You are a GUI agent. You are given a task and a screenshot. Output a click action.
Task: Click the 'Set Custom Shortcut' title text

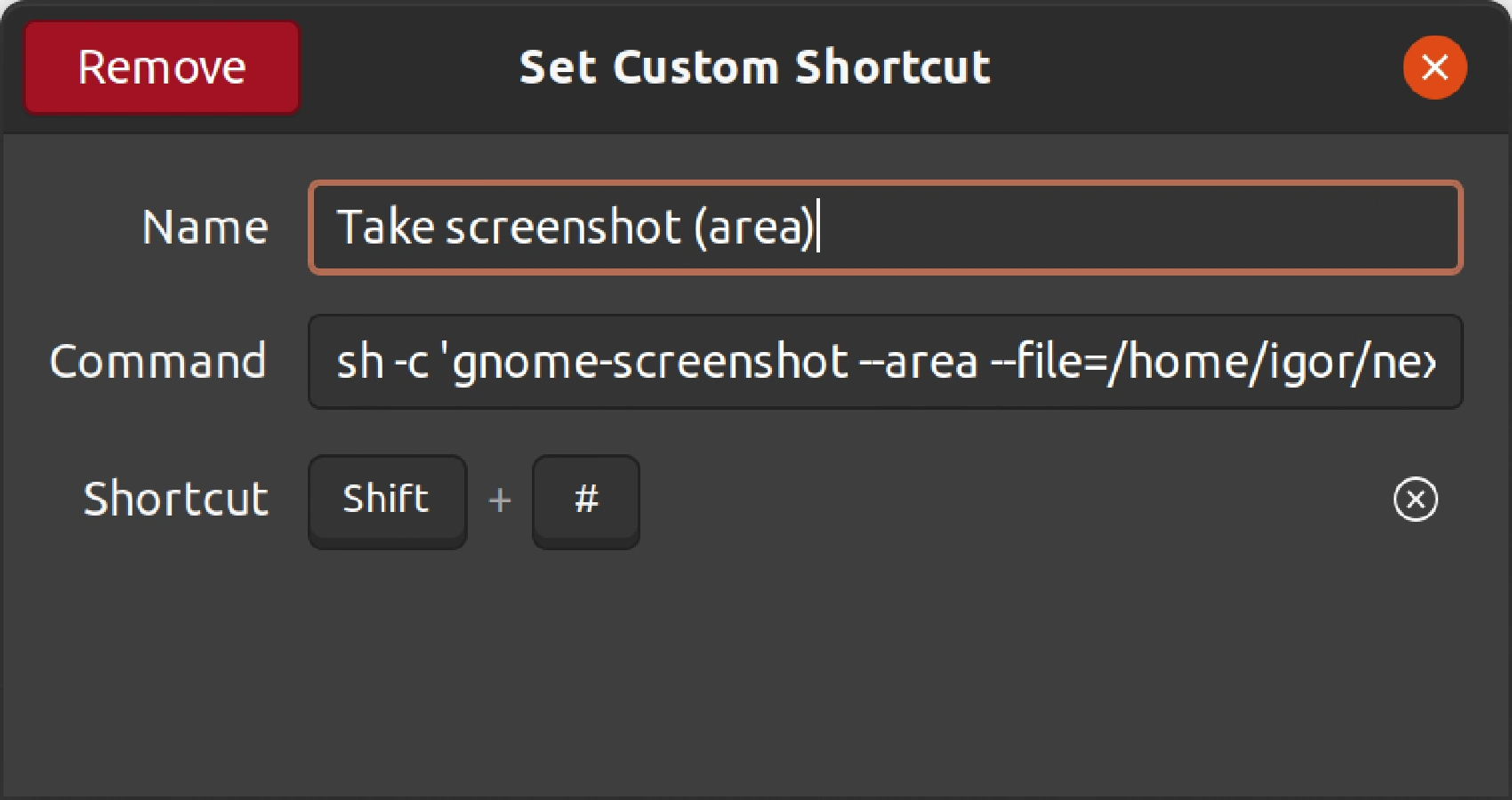pyautogui.click(x=754, y=68)
